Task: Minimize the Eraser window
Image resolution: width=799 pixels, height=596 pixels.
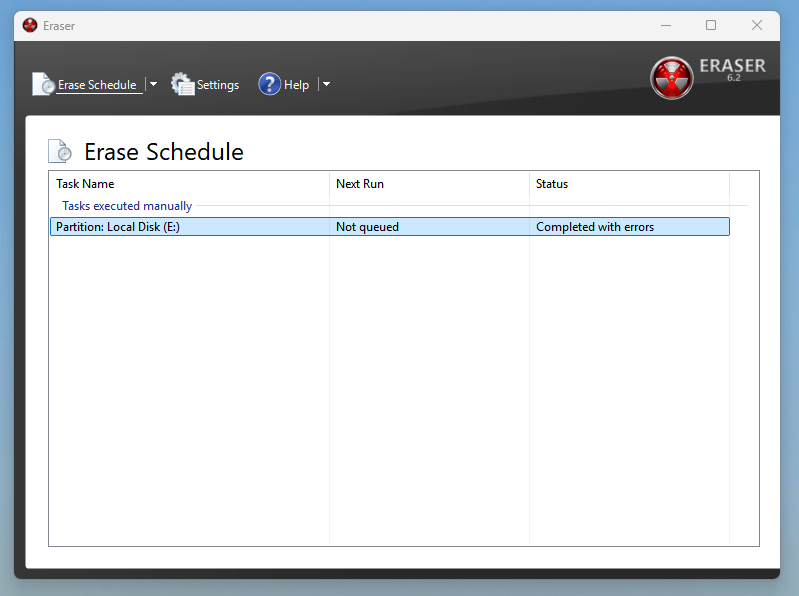Action: pos(665,26)
